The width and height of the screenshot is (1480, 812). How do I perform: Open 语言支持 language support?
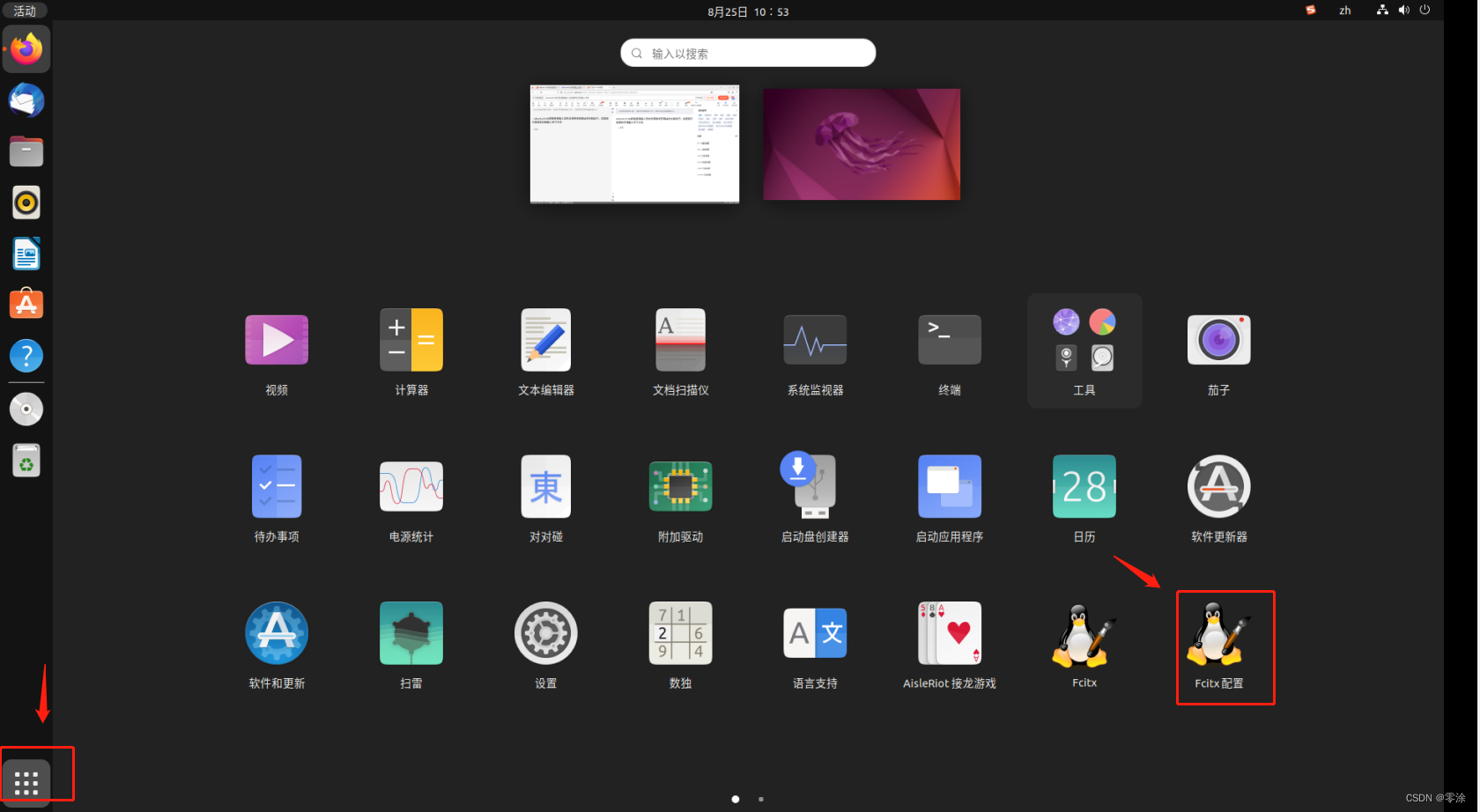coord(815,633)
